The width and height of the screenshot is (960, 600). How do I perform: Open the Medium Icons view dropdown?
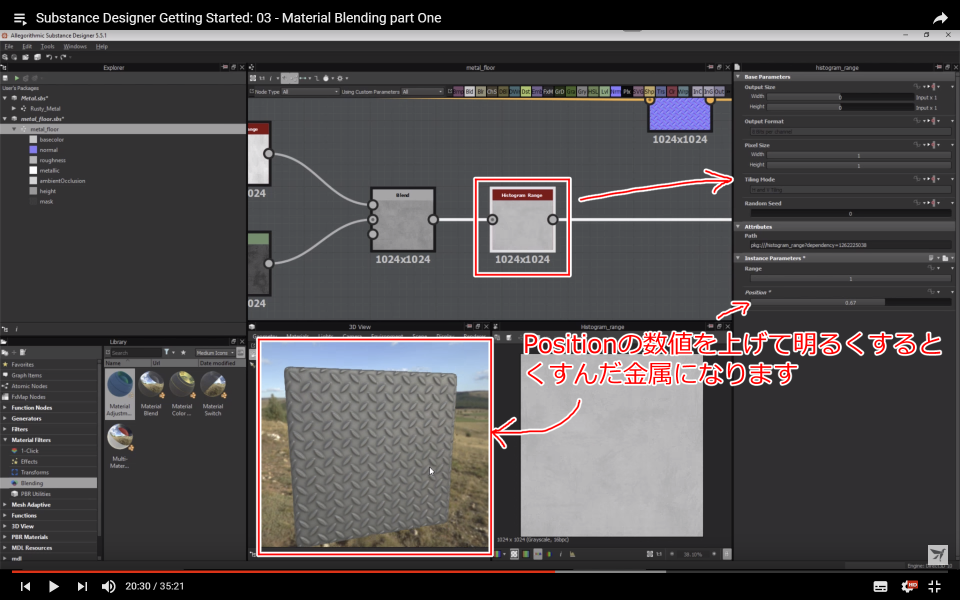pyautogui.click(x=215, y=353)
